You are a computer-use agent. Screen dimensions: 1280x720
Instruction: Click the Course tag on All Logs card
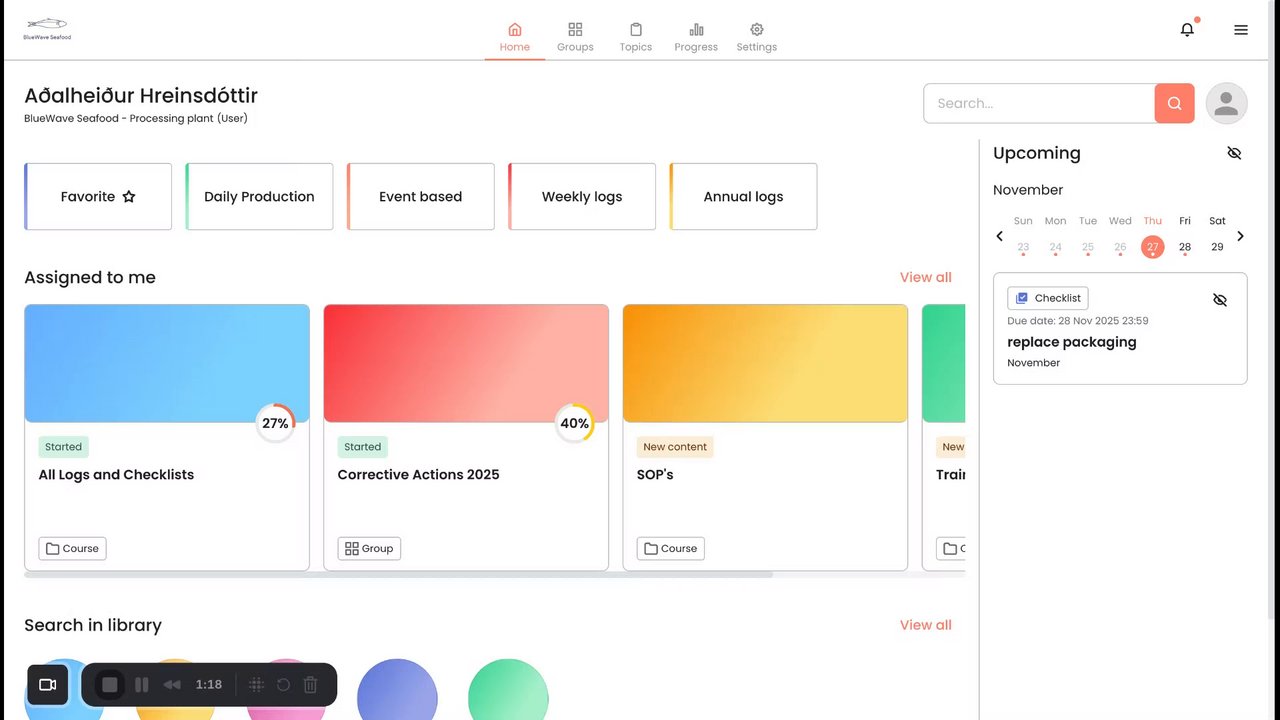click(72, 548)
